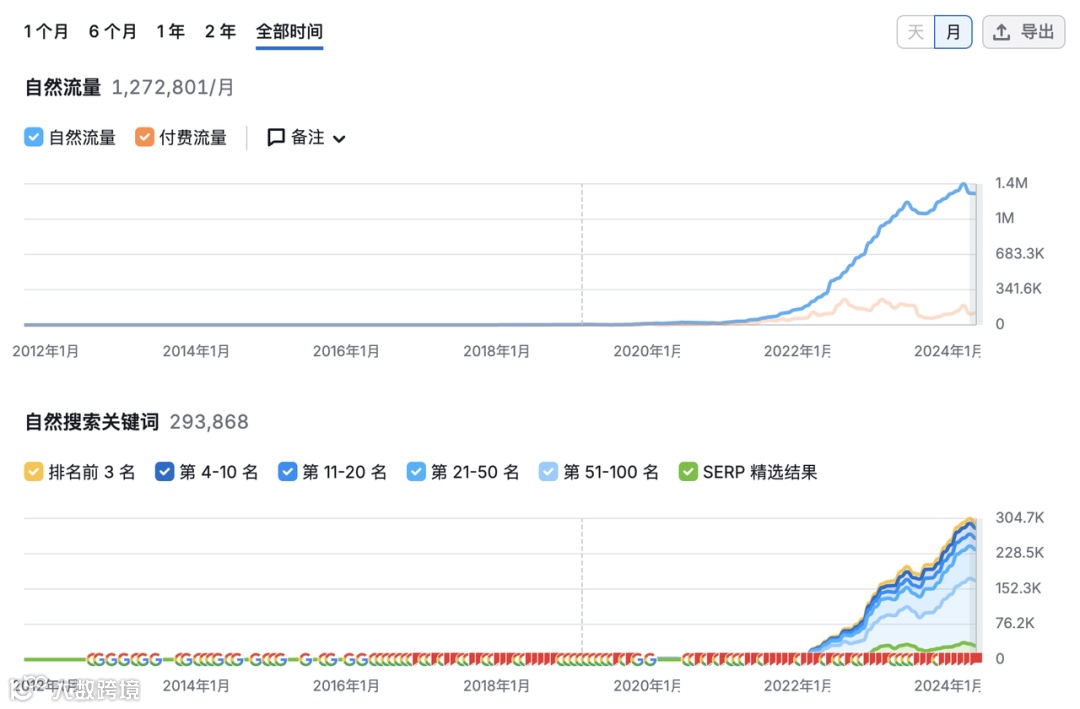Uncheck the 付费流量 checkbox

click(x=144, y=137)
